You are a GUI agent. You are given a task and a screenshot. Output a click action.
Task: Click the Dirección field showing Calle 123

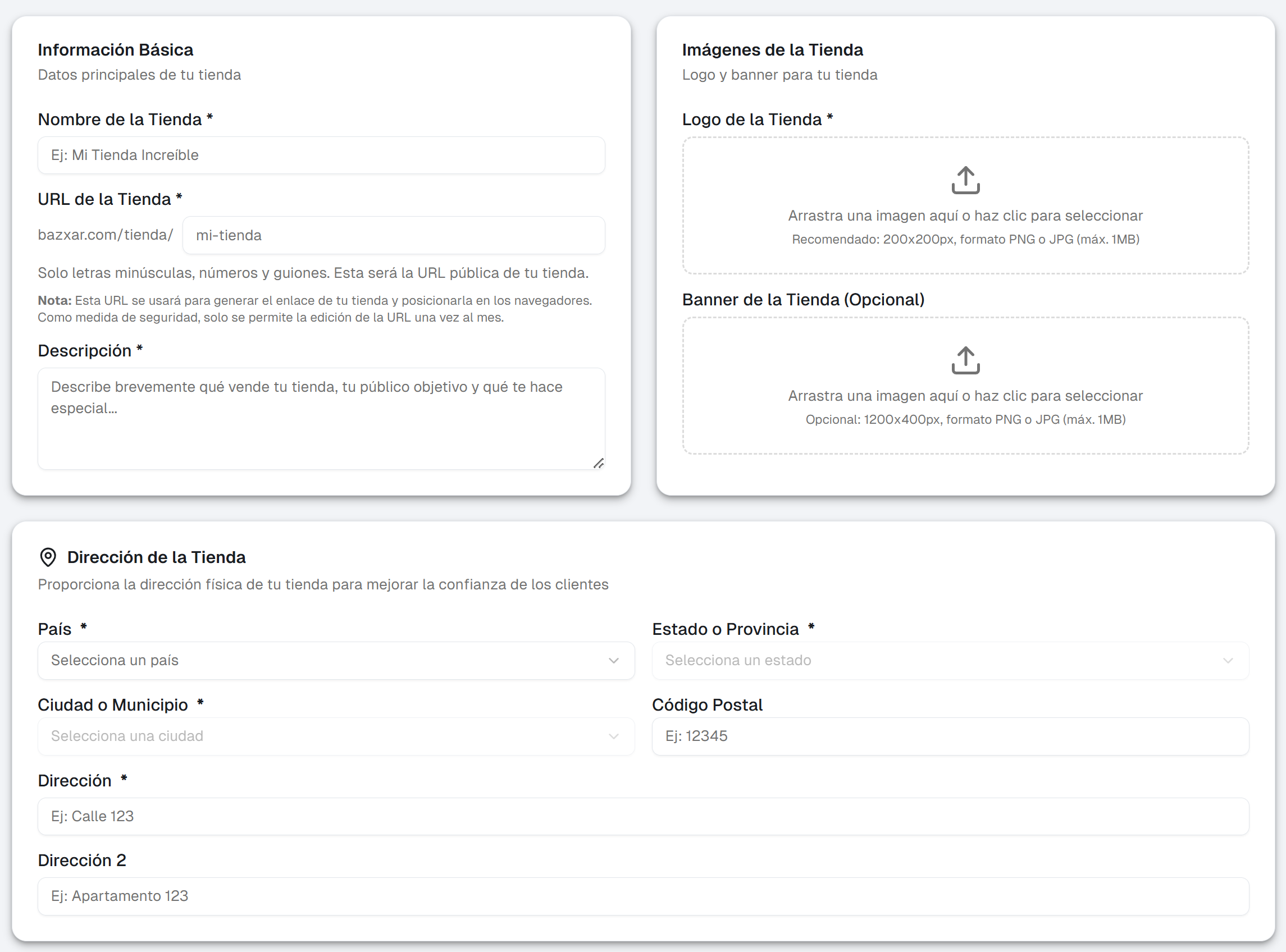click(642, 817)
